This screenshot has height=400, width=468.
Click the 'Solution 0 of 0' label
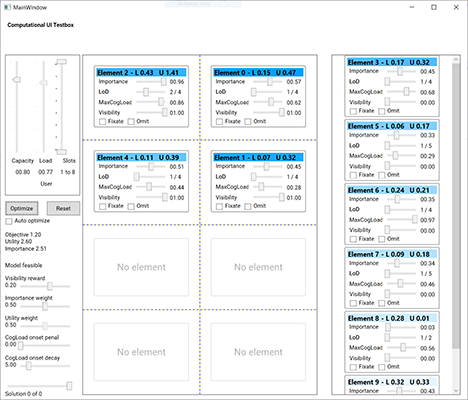(x=24, y=394)
